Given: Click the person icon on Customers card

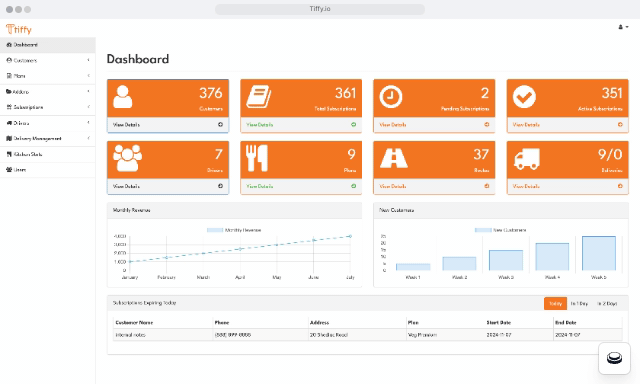Looking at the screenshot, I should pos(122,97).
